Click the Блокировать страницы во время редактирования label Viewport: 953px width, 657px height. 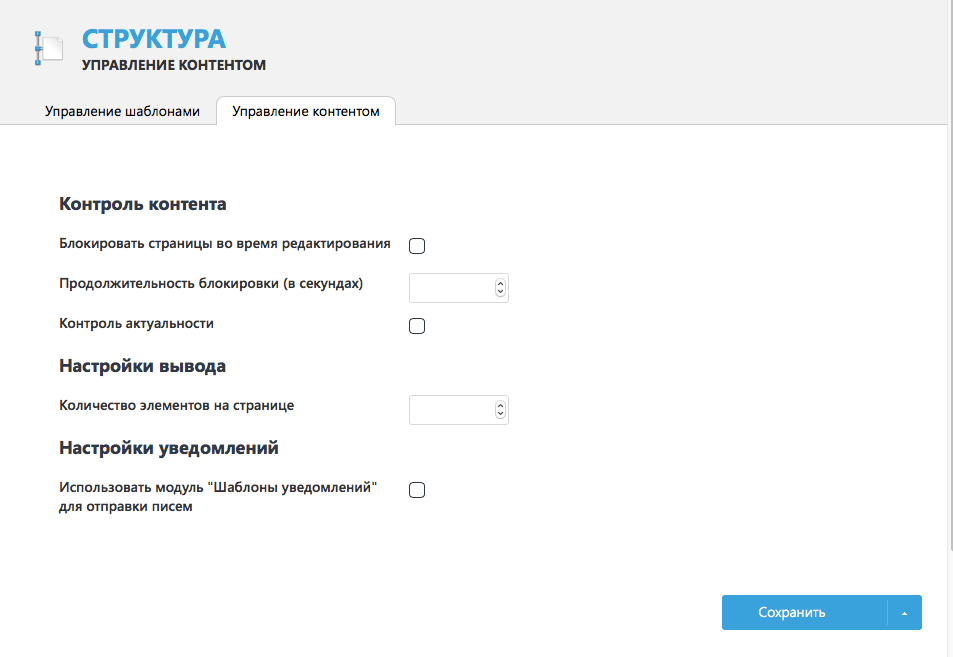point(225,244)
